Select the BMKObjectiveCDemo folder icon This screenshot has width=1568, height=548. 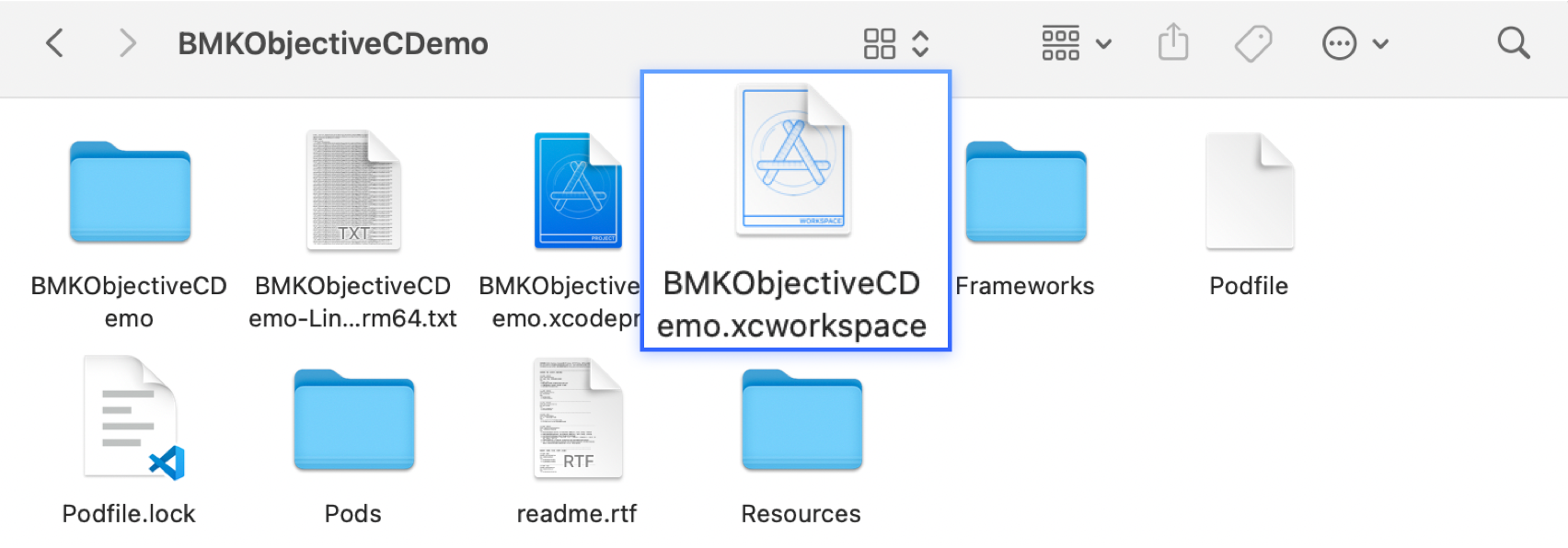(x=130, y=191)
